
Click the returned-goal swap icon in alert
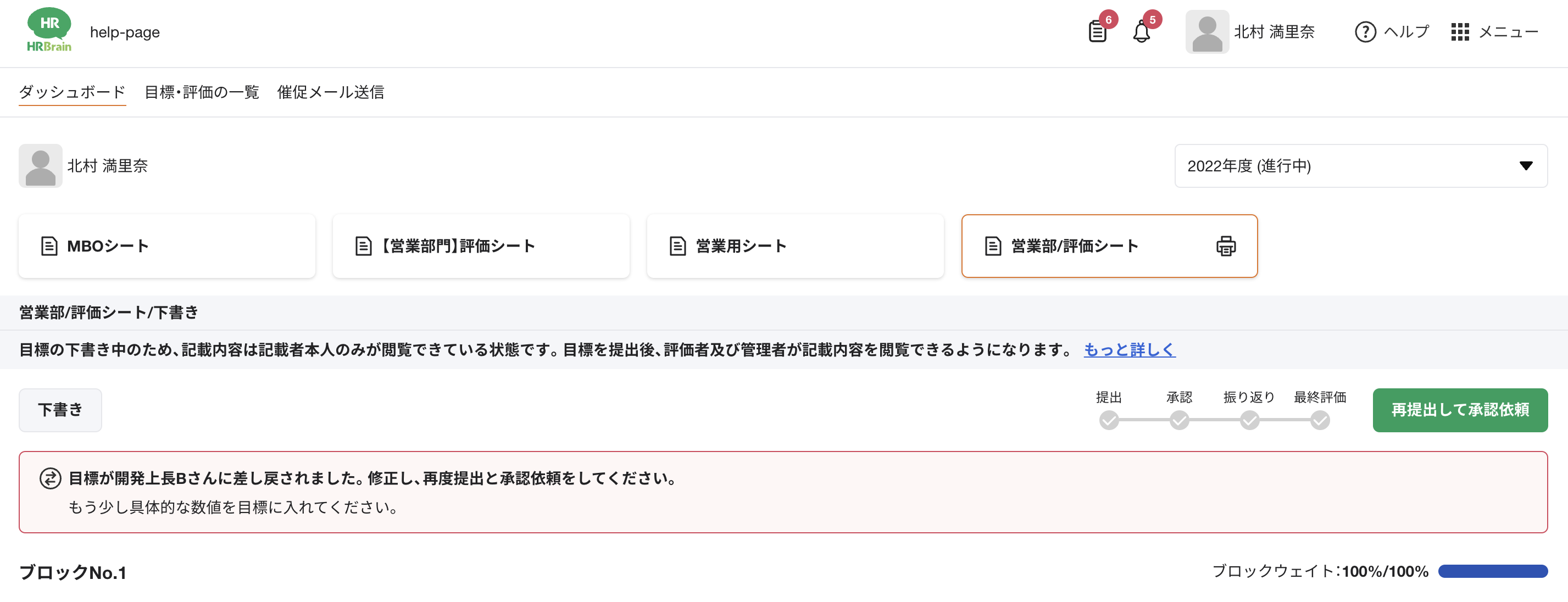[51, 478]
